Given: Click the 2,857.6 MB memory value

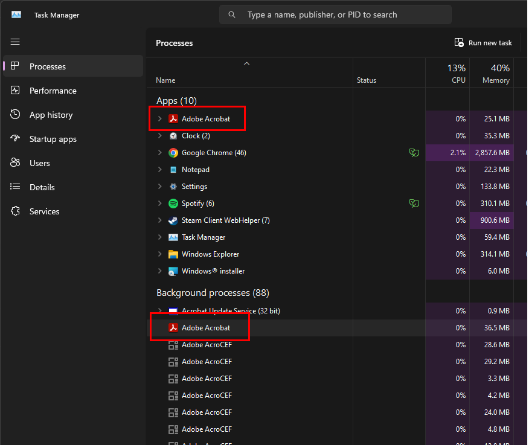Looking at the screenshot, I should pyautogui.click(x=492, y=153).
